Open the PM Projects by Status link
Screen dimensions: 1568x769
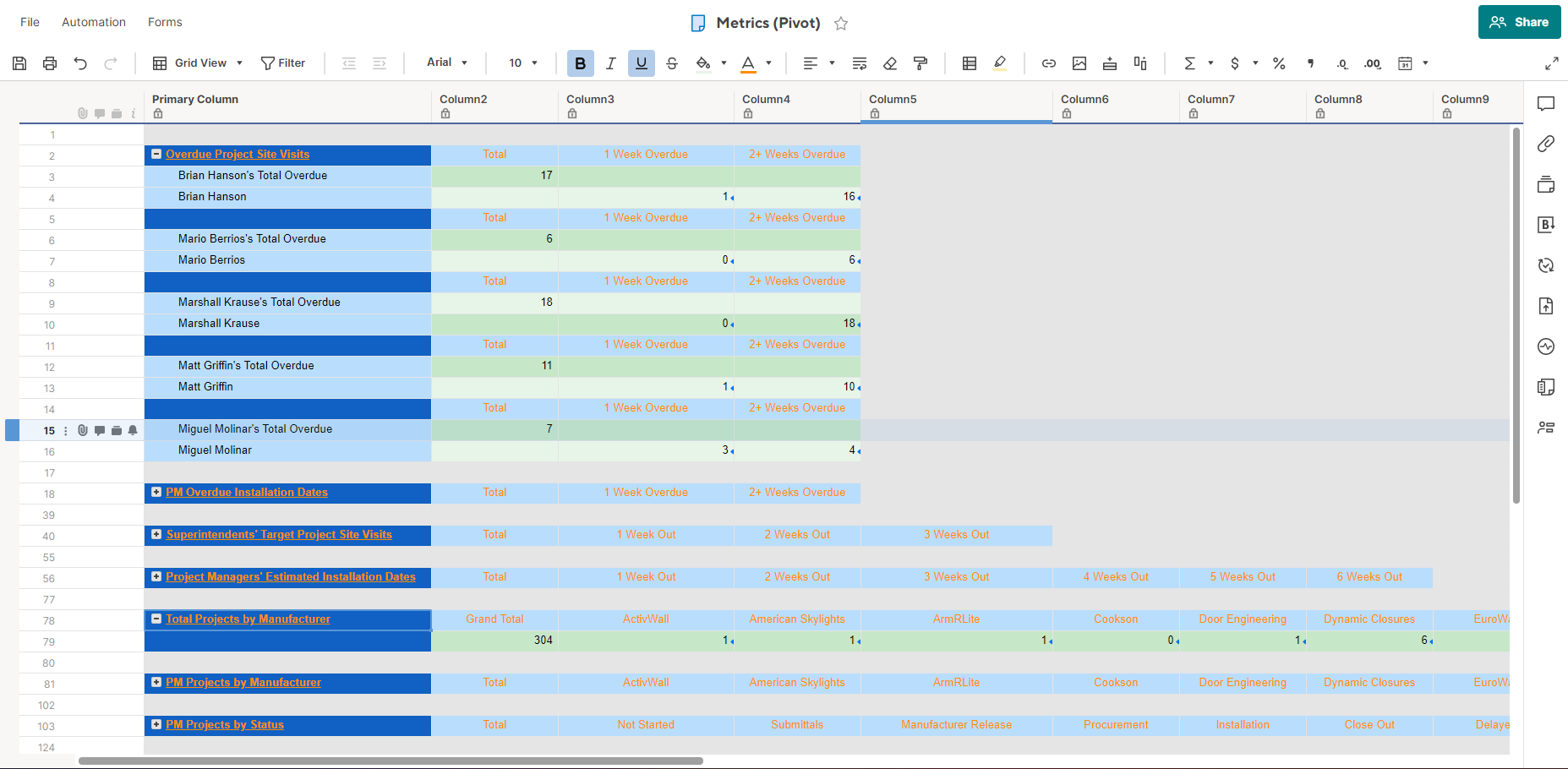click(225, 724)
